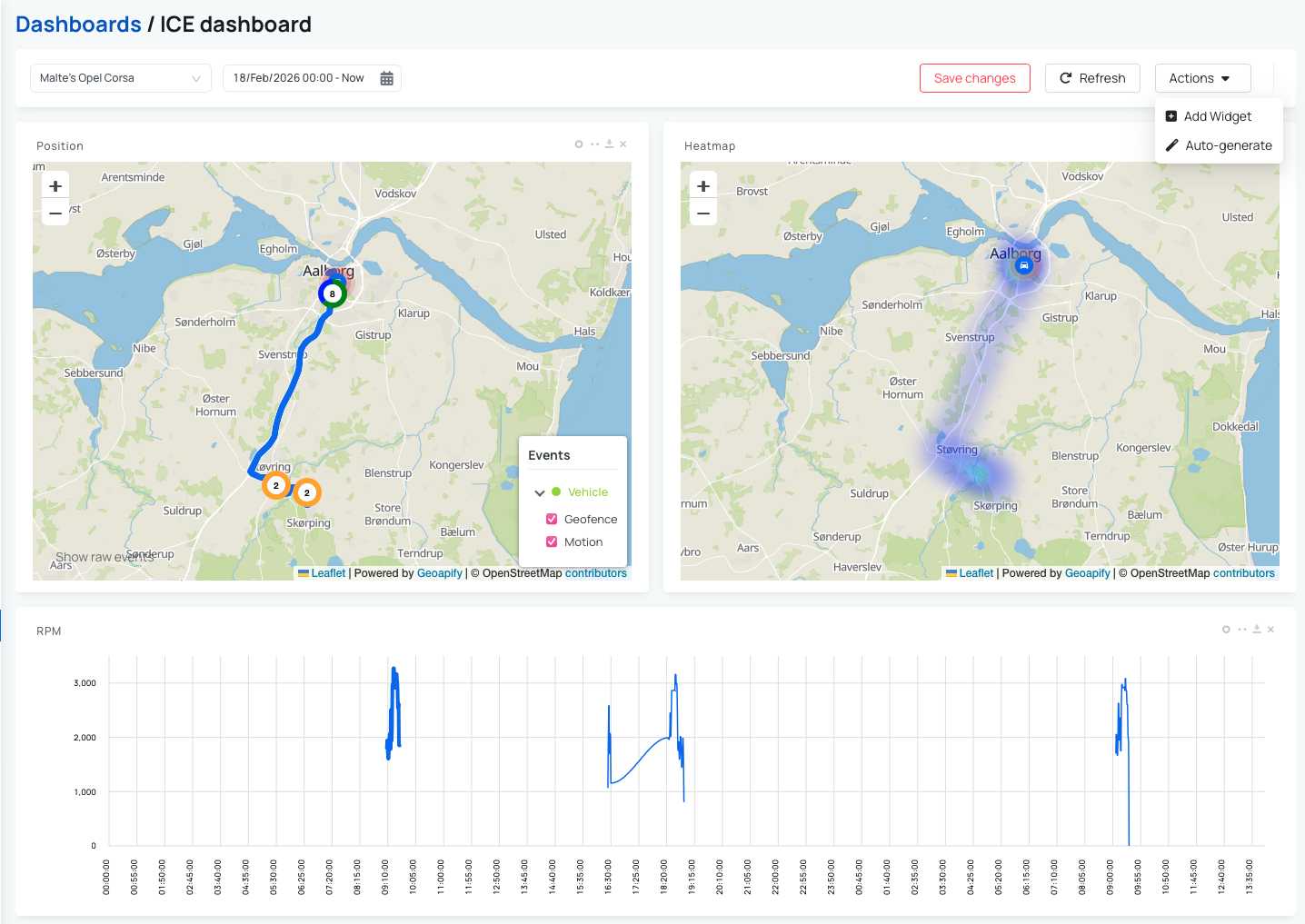Open the Position widget settings icon
The height and width of the screenshot is (924, 1305).
pos(579,144)
